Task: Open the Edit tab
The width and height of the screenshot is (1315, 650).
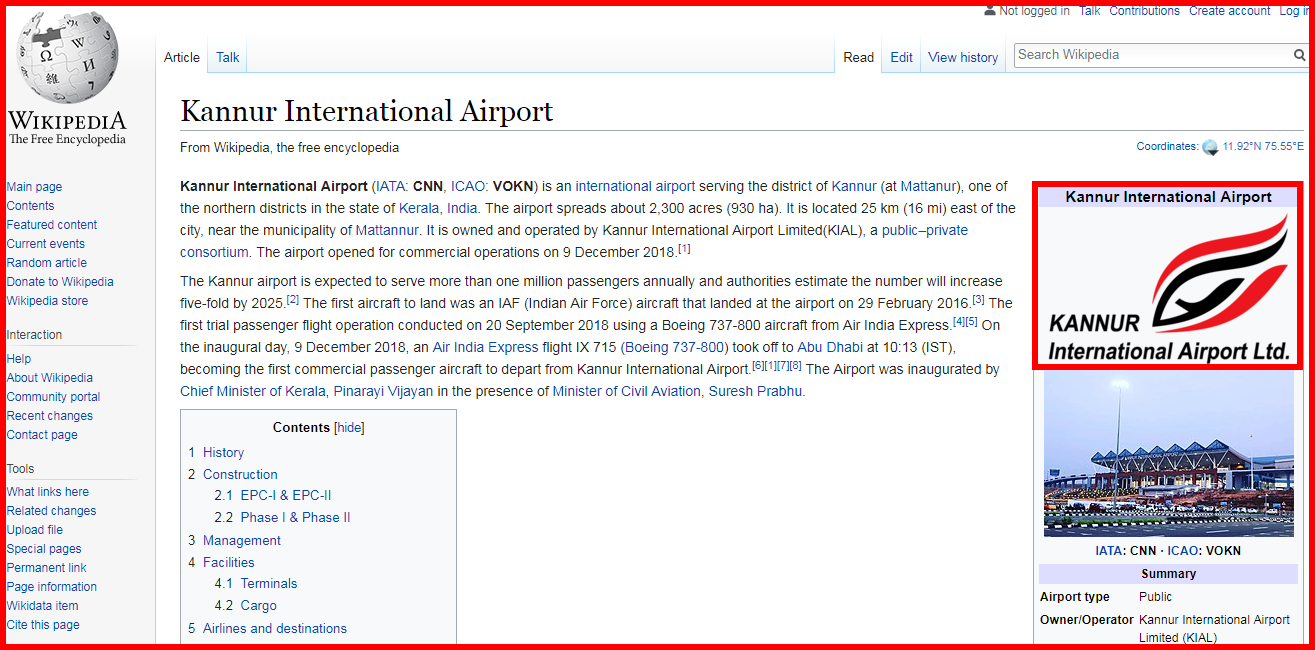Action: (x=902, y=57)
